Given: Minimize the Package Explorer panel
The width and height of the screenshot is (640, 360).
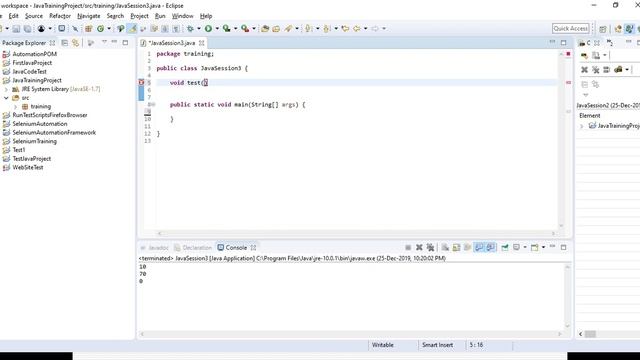Looking at the screenshot, I should 114,42.
